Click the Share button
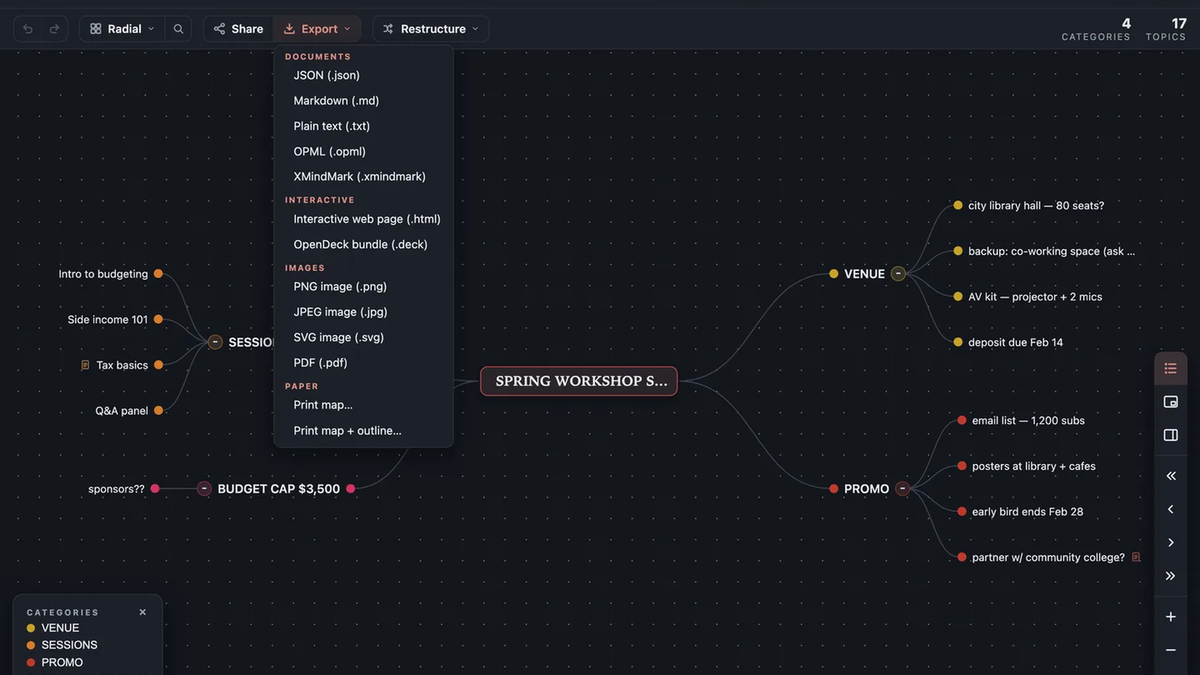1200x675 pixels. tap(239, 29)
